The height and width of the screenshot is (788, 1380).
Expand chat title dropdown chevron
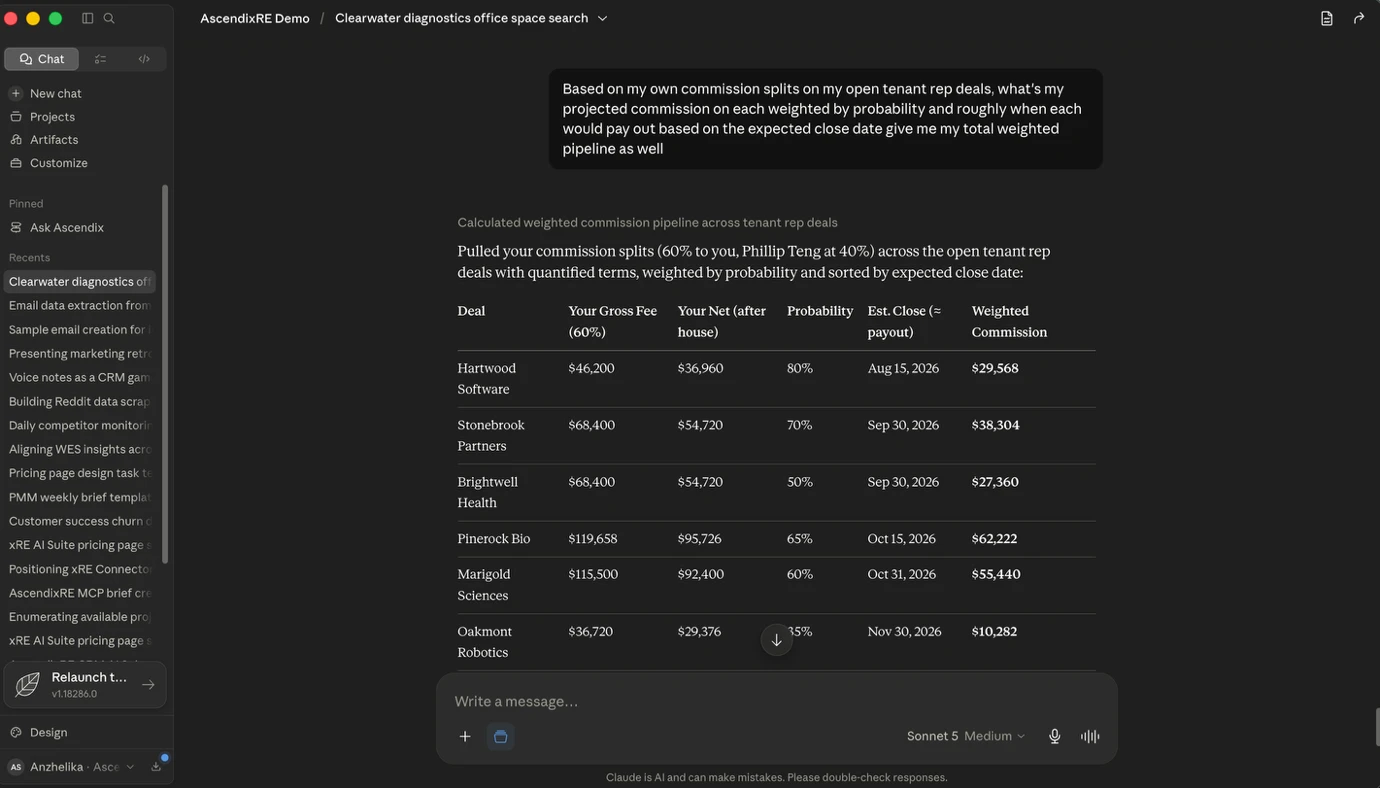602,18
